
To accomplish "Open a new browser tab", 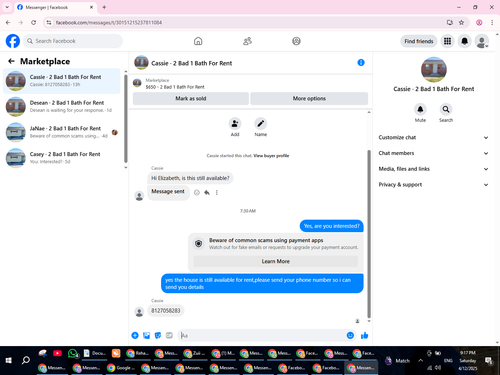I will (x=104, y=7).
